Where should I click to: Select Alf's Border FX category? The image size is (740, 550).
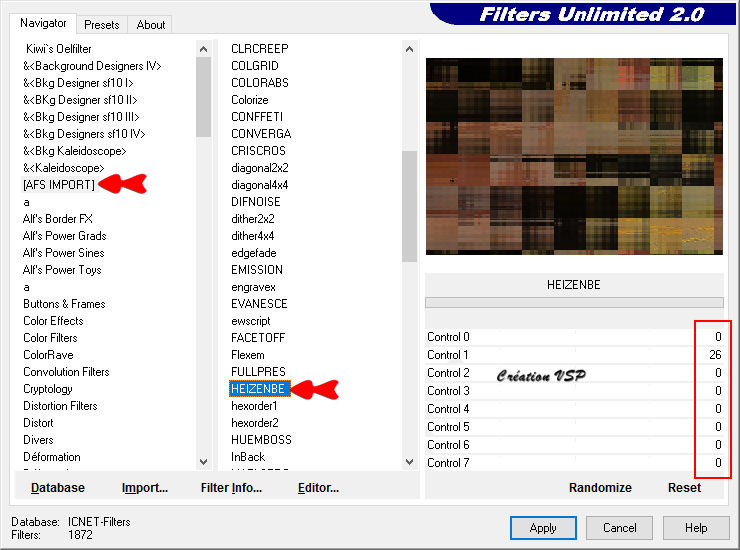tap(58, 219)
